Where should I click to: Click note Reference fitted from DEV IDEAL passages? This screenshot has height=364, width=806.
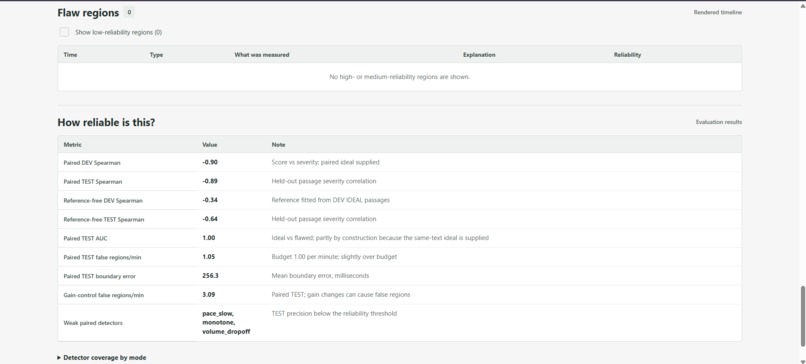pyautogui.click(x=331, y=200)
